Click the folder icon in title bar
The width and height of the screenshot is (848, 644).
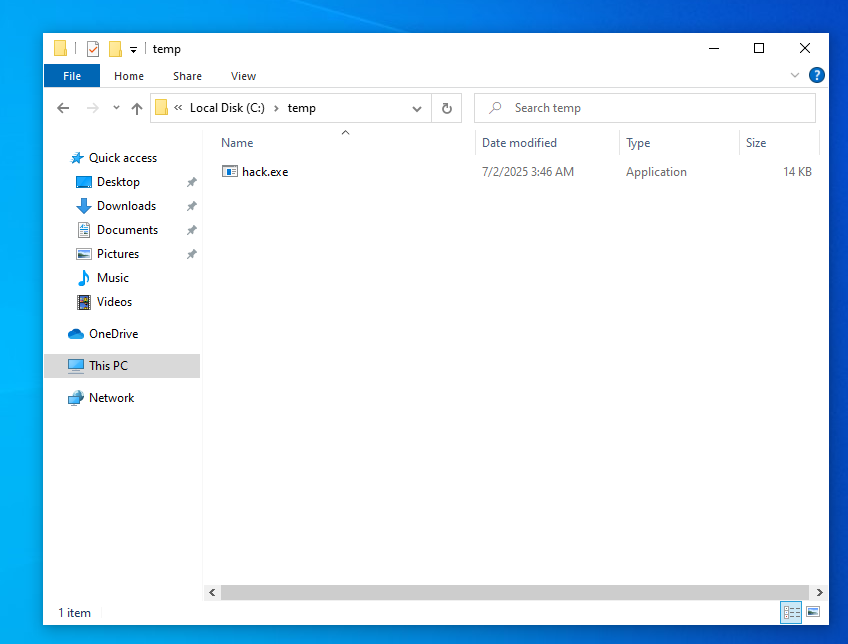tap(61, 48)
